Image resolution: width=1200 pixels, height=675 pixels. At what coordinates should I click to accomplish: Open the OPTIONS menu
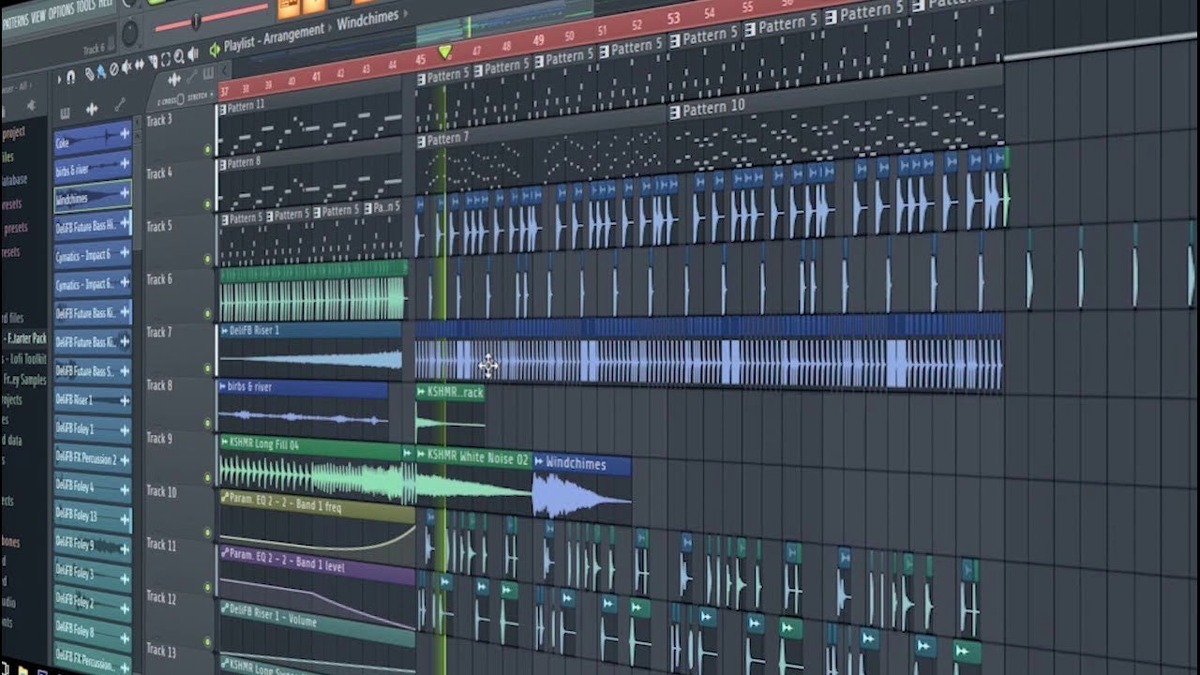(61, 11)
